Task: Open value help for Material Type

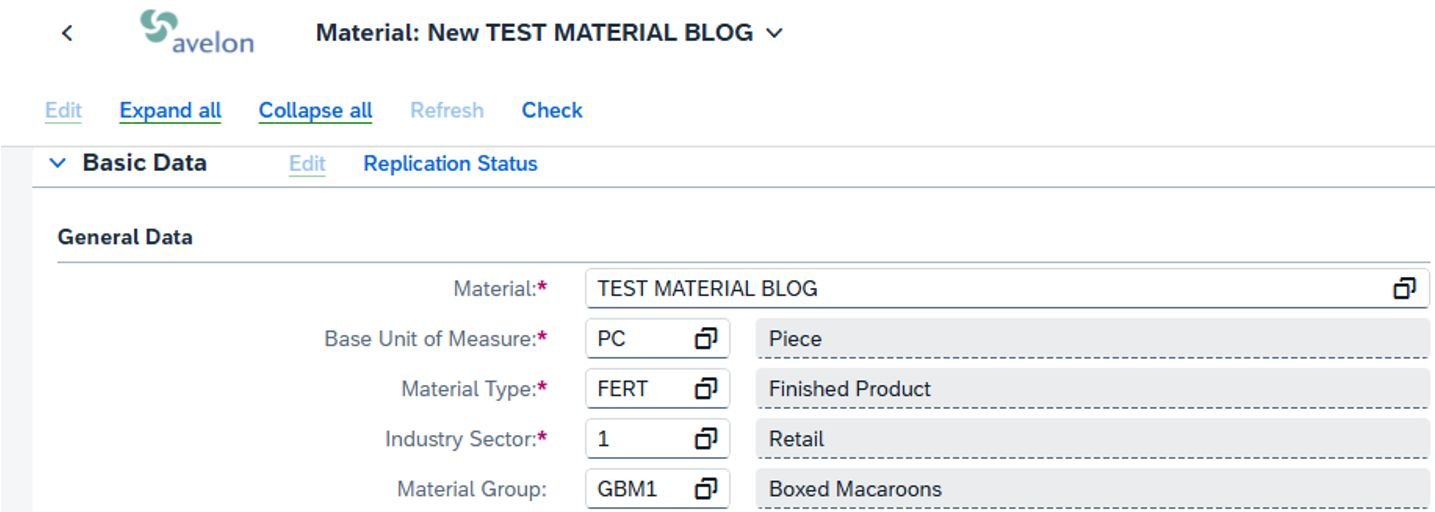Action: 706,389
